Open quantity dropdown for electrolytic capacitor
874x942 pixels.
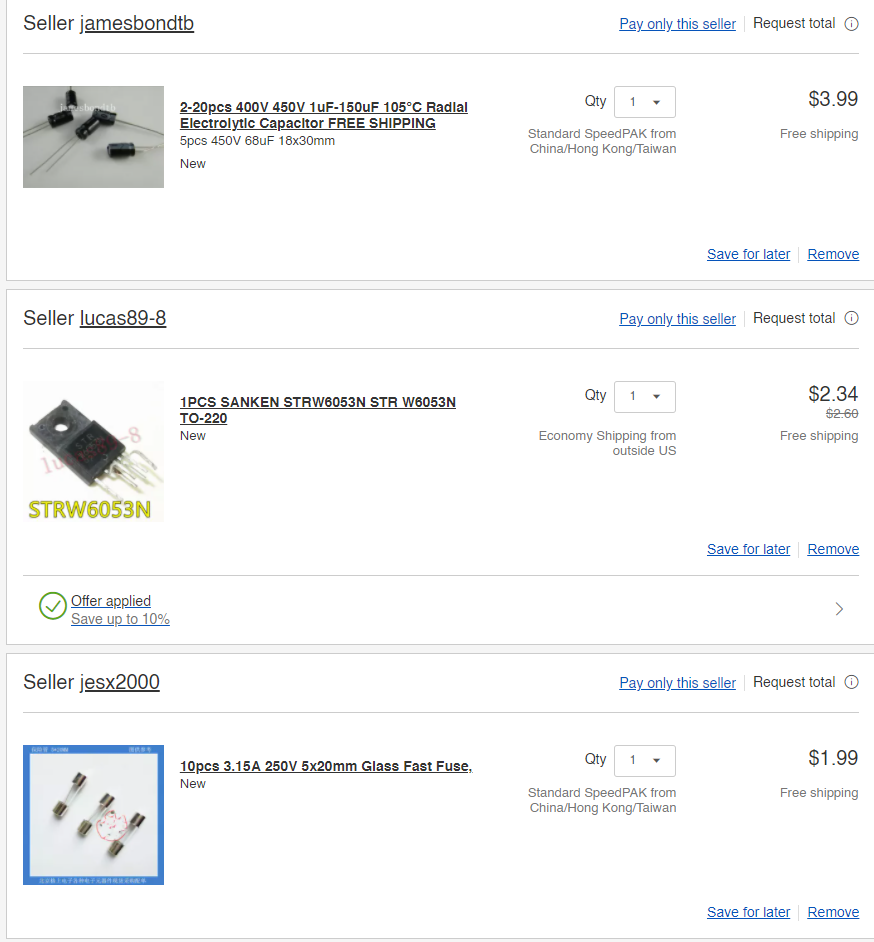tap(645, 102)
